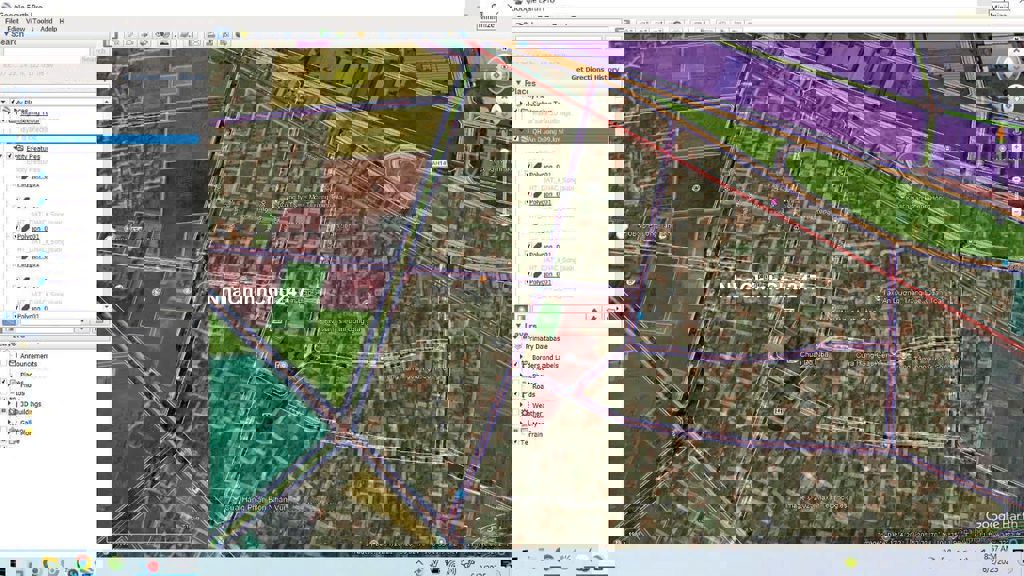Open the File menu

(12, 21)
